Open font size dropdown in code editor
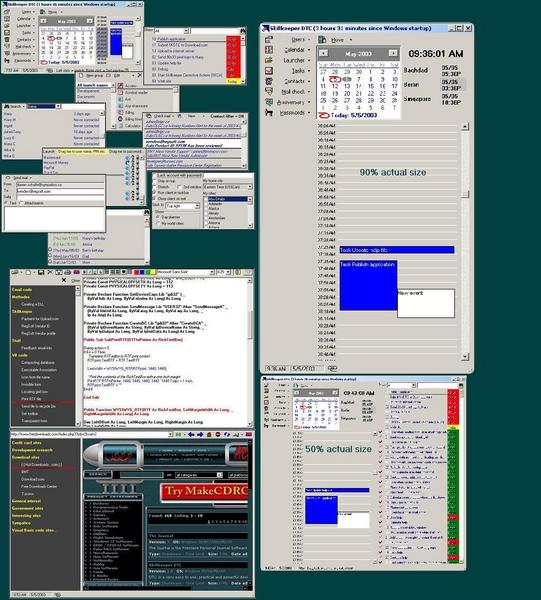541x600 pixels. pos(228,272)
